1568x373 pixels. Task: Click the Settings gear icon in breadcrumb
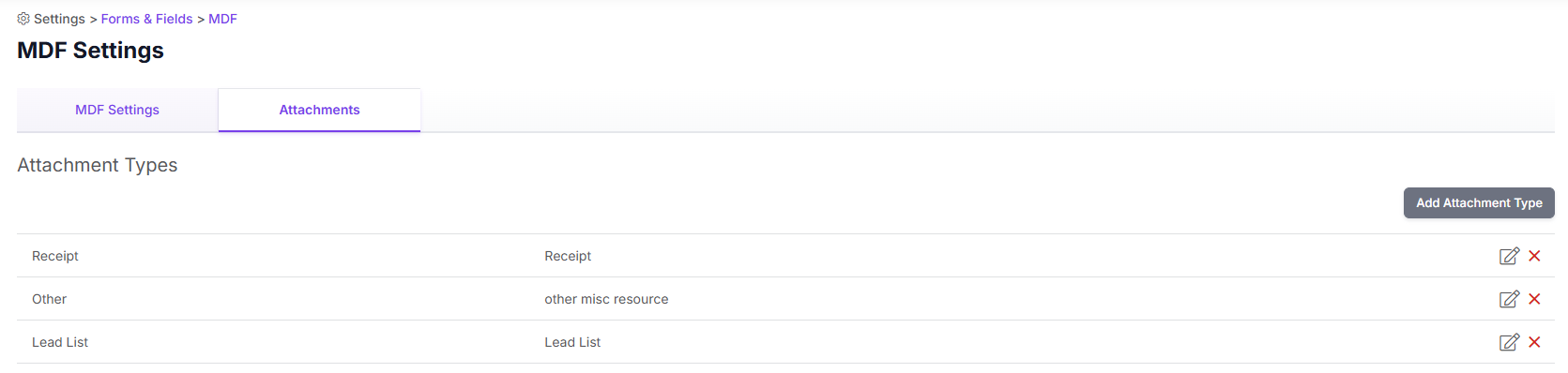pyautogui.click(x=23, y=19)
